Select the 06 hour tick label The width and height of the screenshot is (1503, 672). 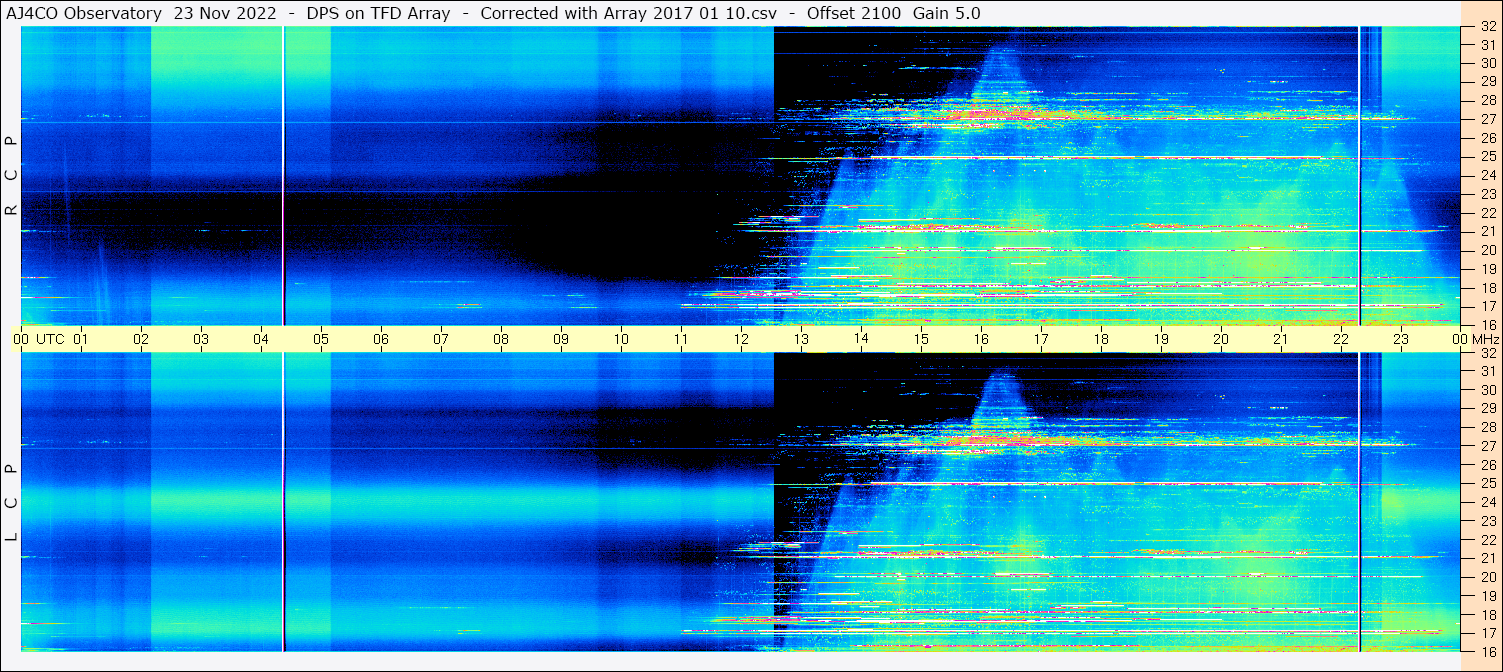[x=381, y=339]
